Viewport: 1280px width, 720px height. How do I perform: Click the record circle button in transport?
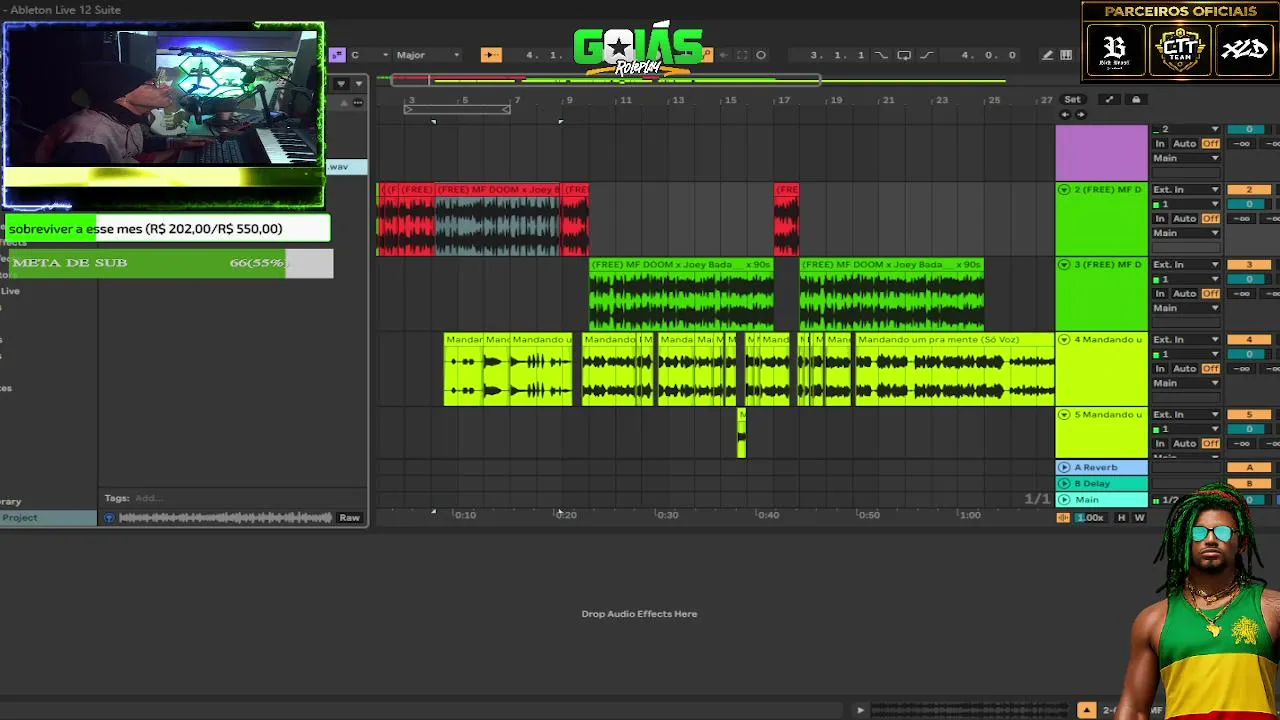click(761, 55)
